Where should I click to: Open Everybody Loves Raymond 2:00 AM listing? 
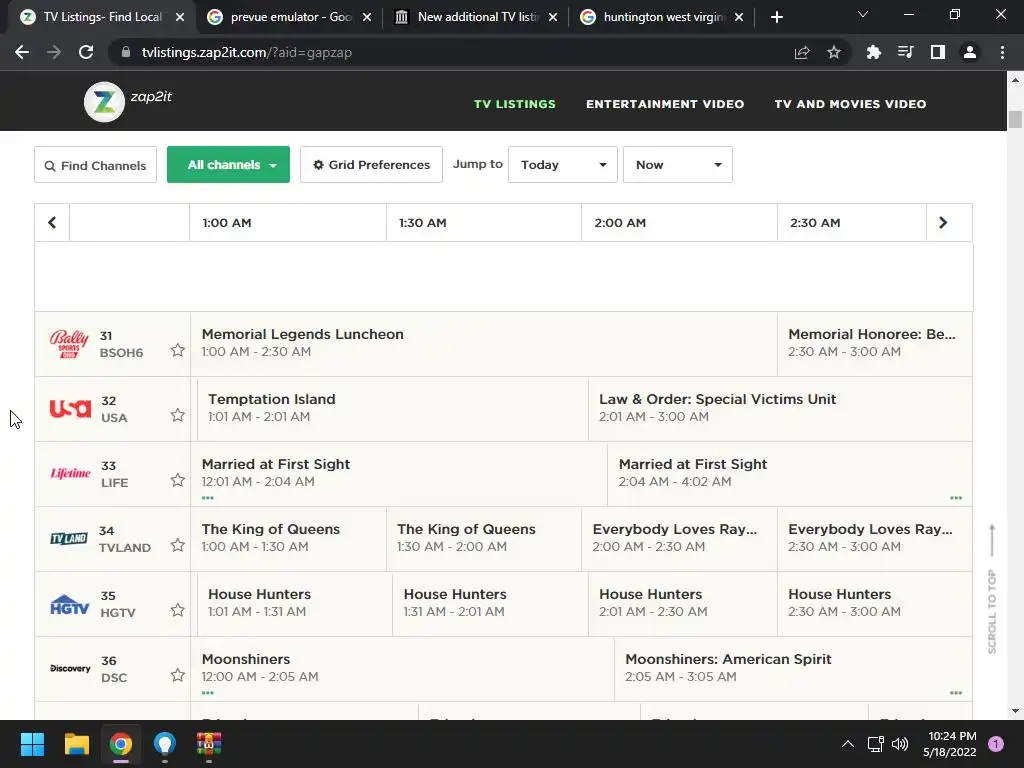click(x=679, y=539)
